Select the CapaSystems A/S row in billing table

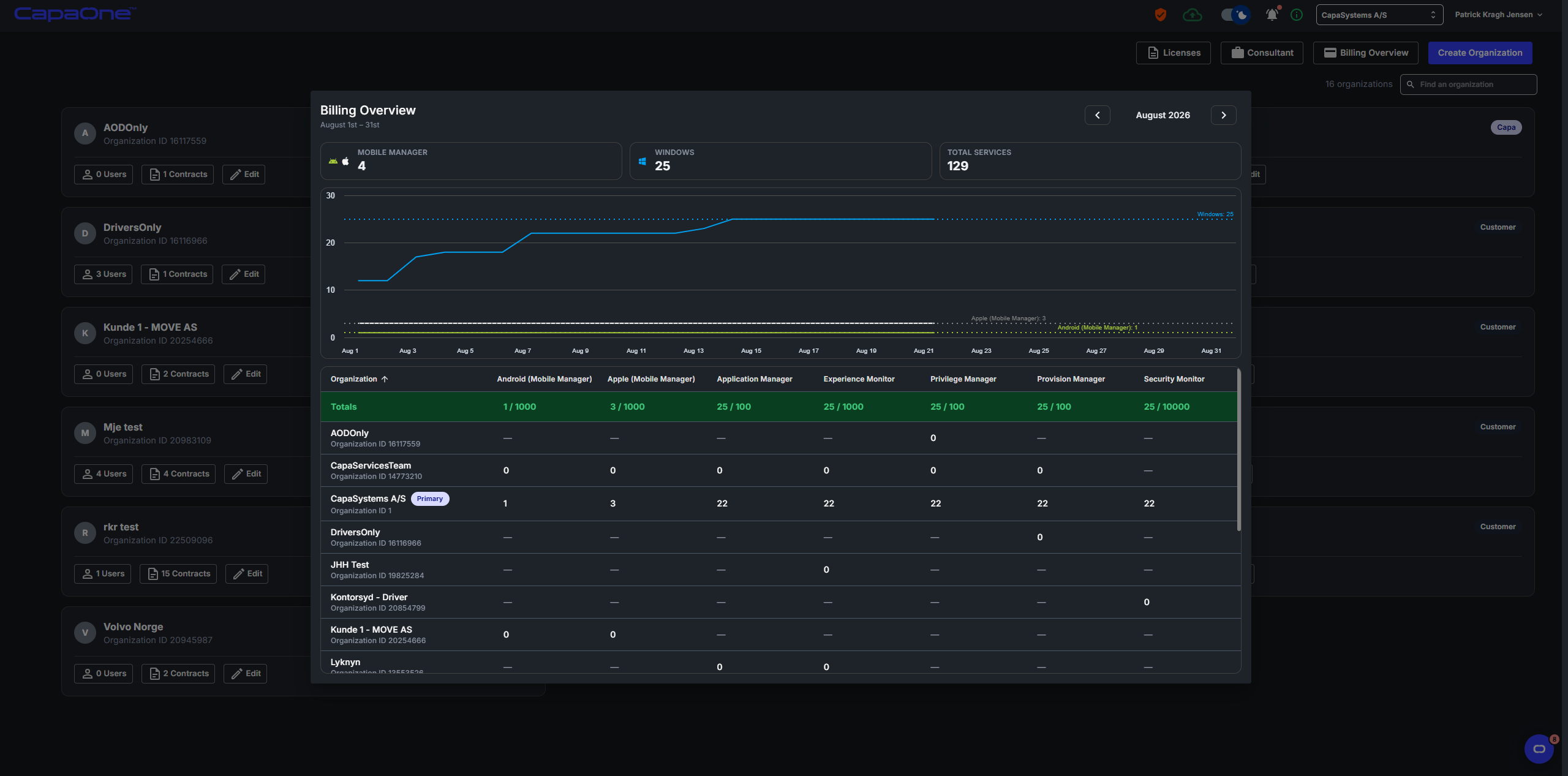(x=778, y=503)
